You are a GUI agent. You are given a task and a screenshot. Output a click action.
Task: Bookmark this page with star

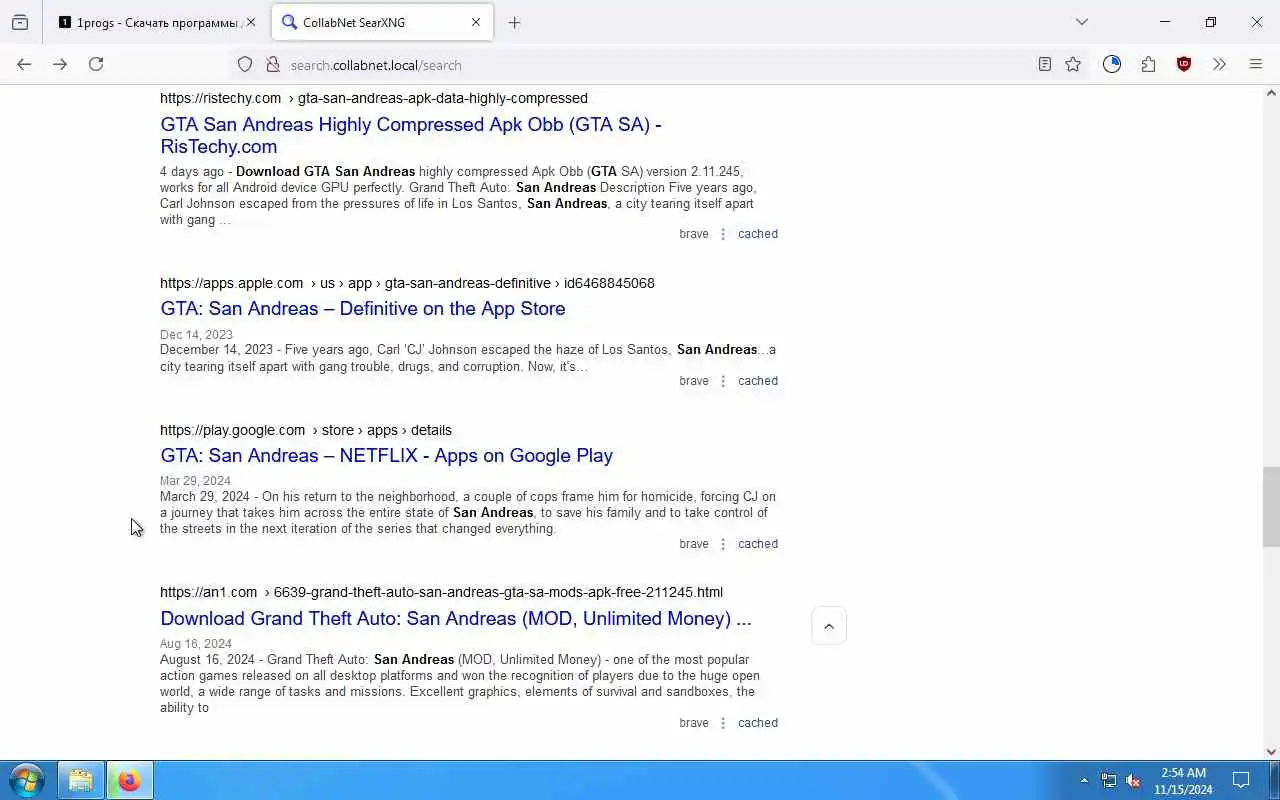click(1073, 64)
